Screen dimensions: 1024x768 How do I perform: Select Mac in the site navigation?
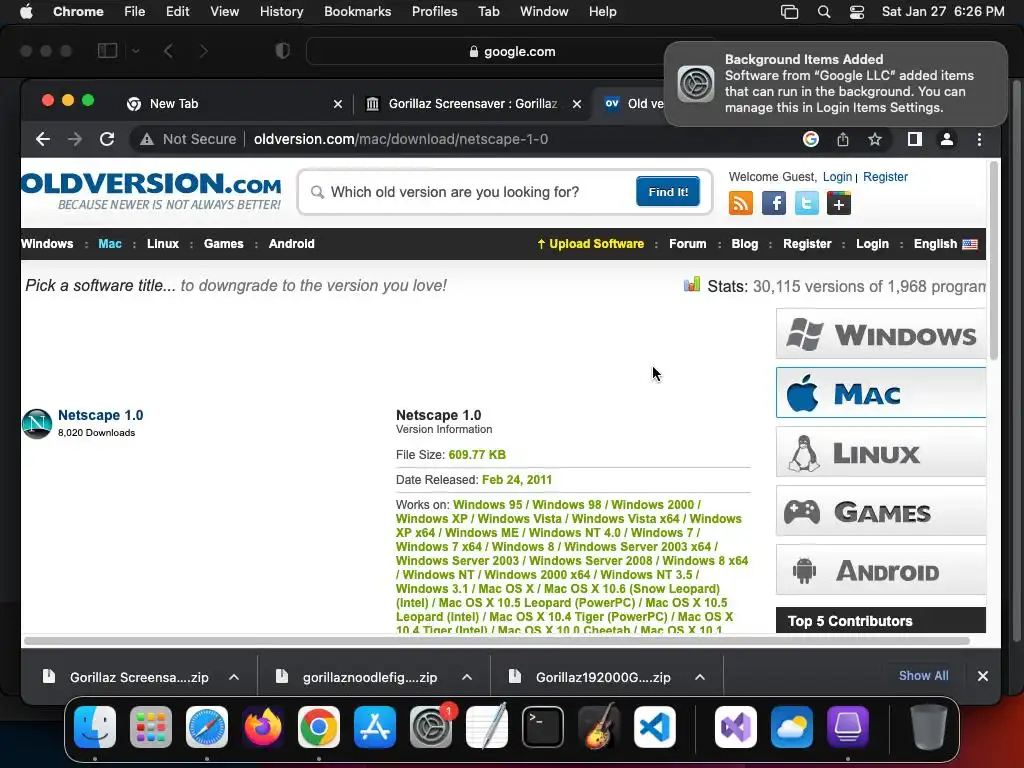click(x=110, y=244)
